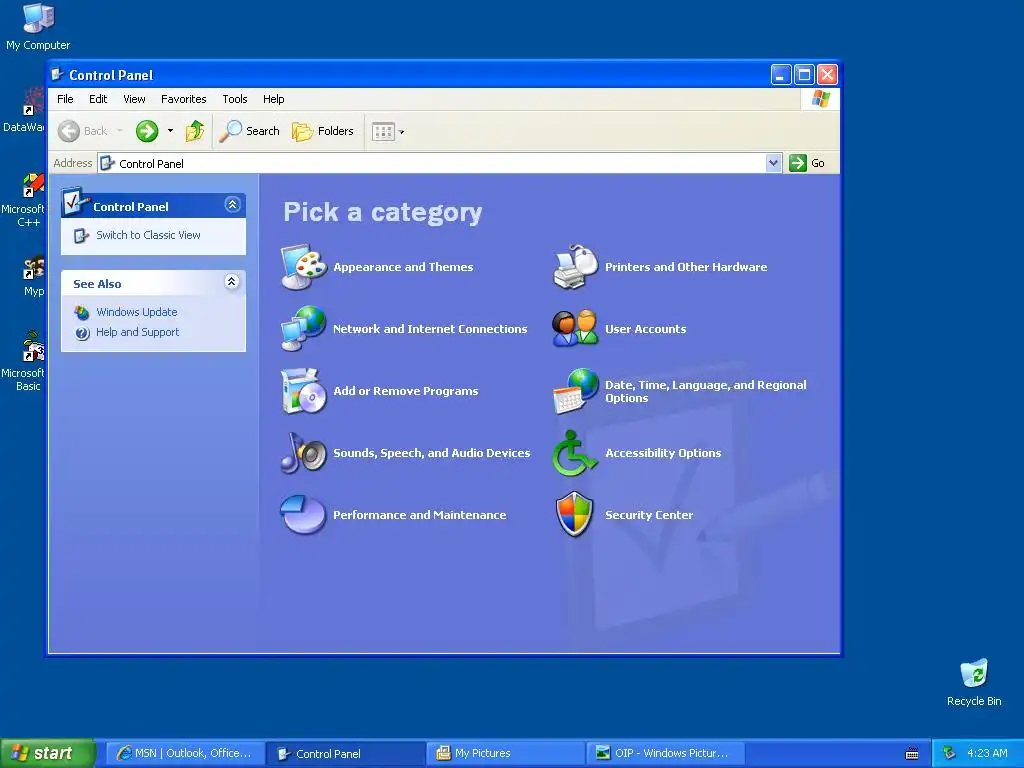The image size is (1024, 768).
Task: Open Security Center shield icon
Action: tap(575, 515)
